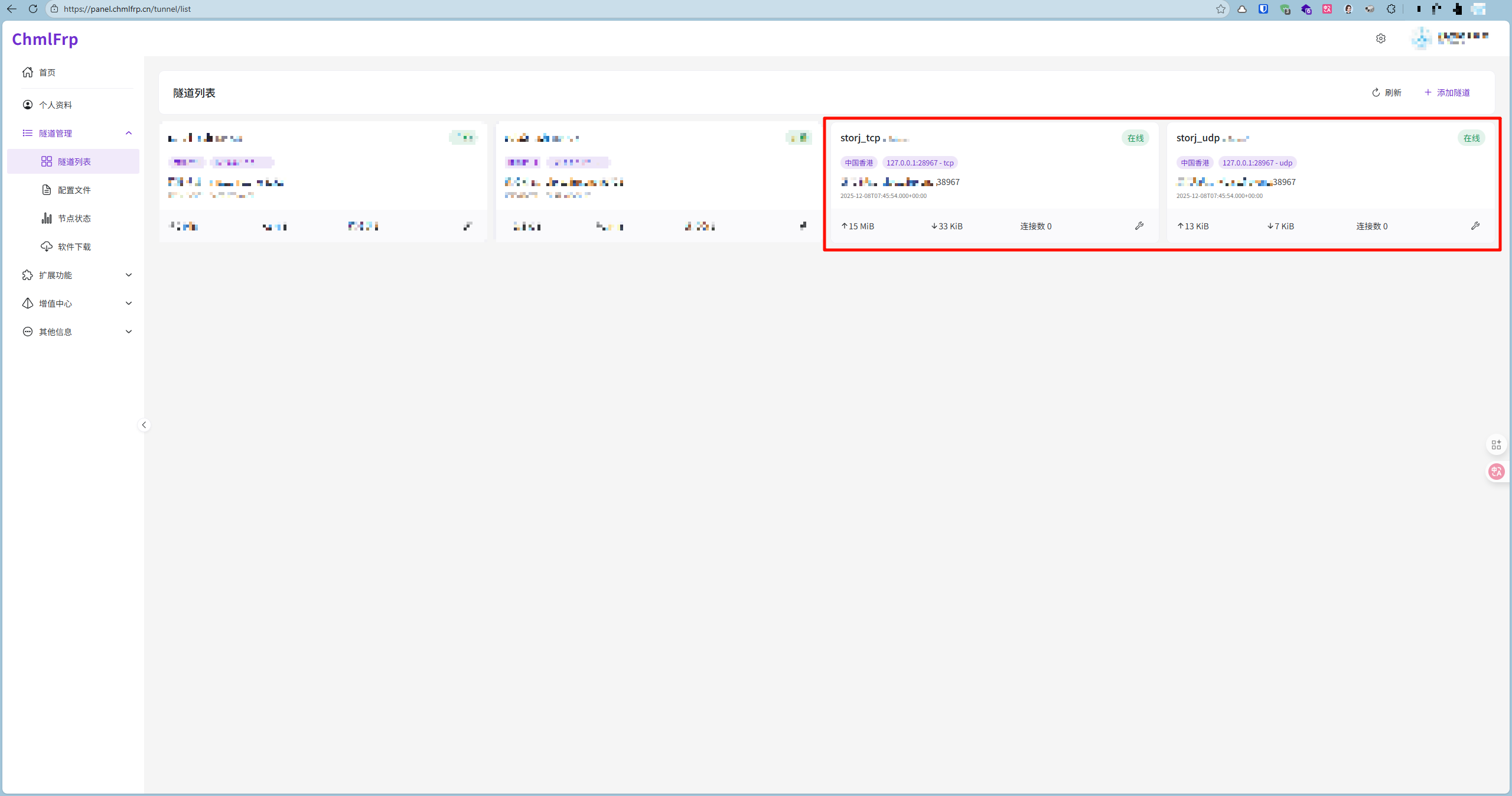
Task: Click the traffic chart icon on the first tunnel card
Action: 467,226
